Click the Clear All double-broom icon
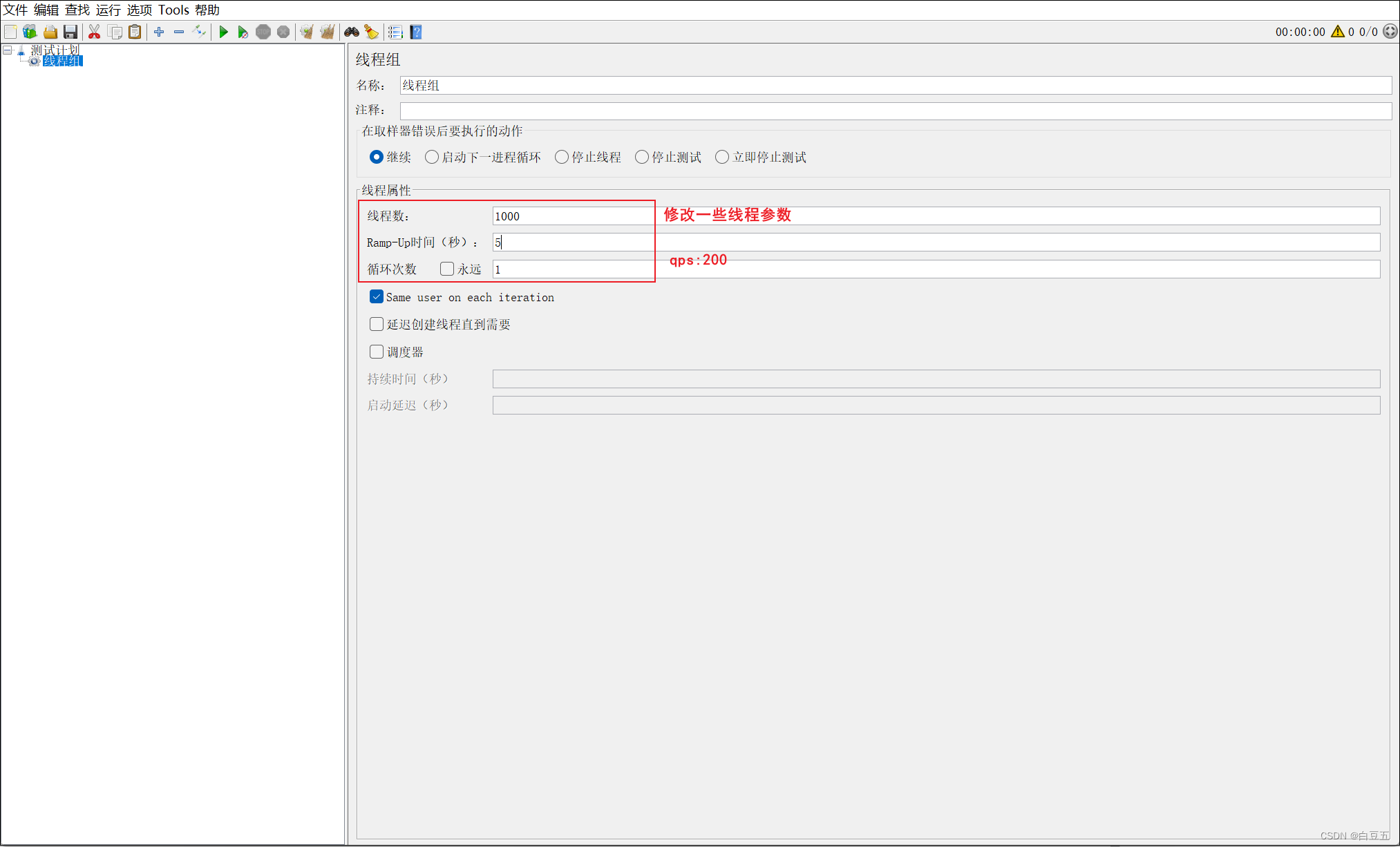This screenshot has height=847, width=1400. (x=327, y=32)
